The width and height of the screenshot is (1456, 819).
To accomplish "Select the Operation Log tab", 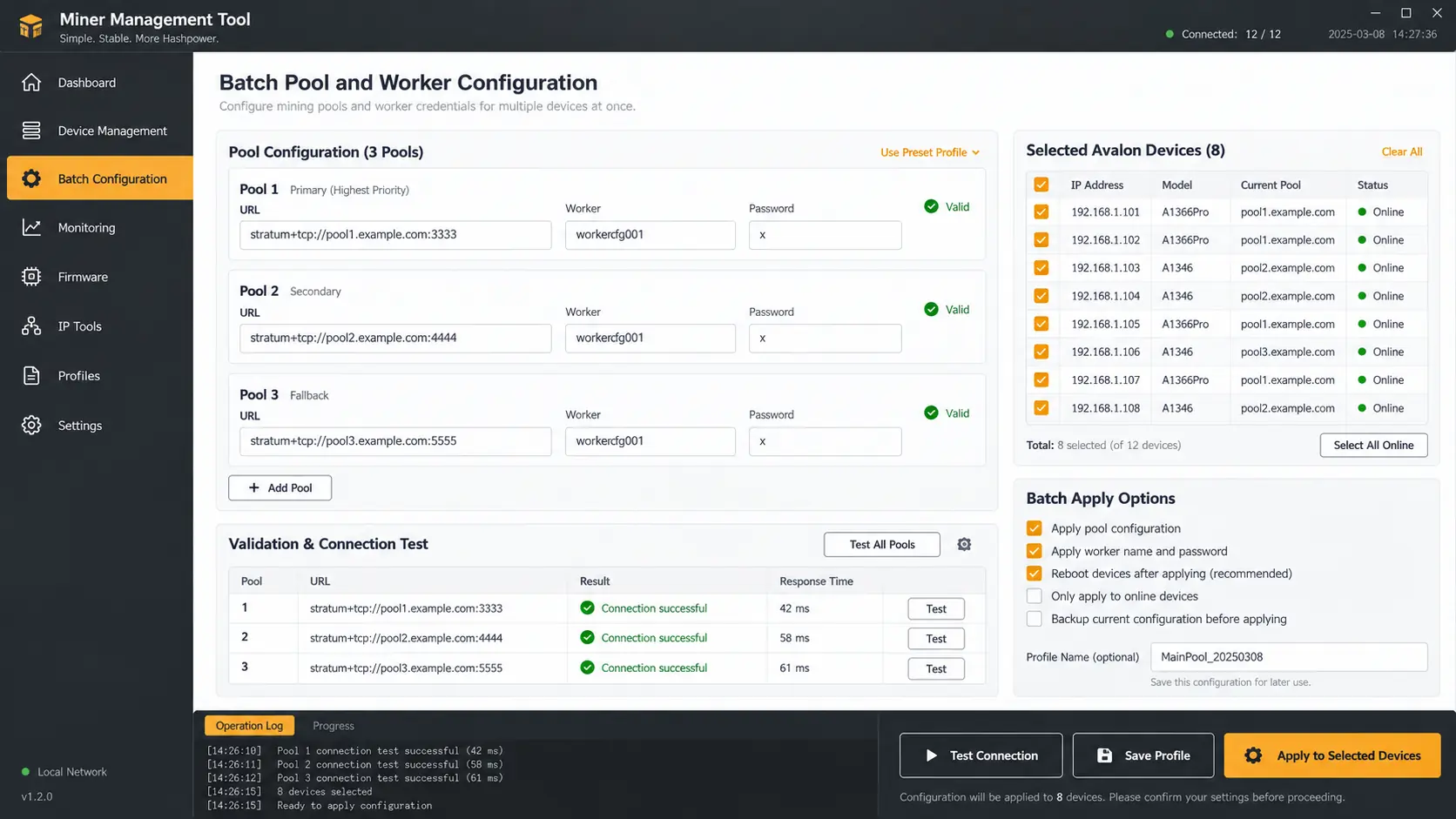I will pos(249,726).
